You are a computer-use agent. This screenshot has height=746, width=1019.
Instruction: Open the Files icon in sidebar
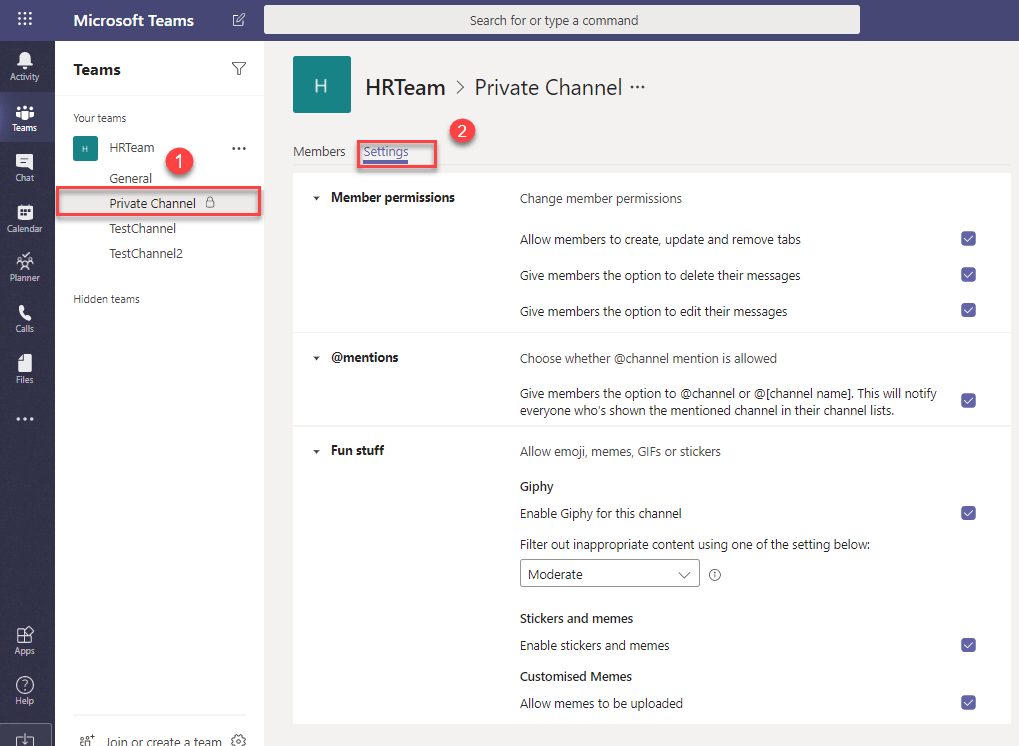click(25, 368)
